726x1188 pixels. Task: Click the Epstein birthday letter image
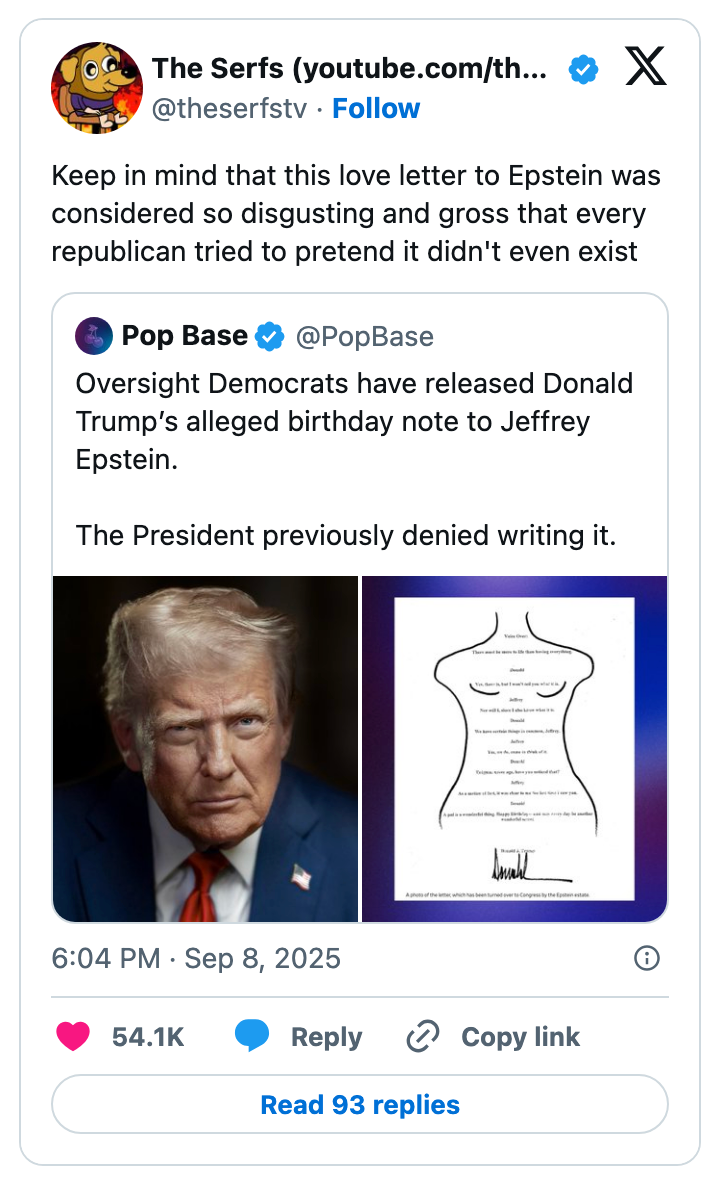click(x=514, y=746)
